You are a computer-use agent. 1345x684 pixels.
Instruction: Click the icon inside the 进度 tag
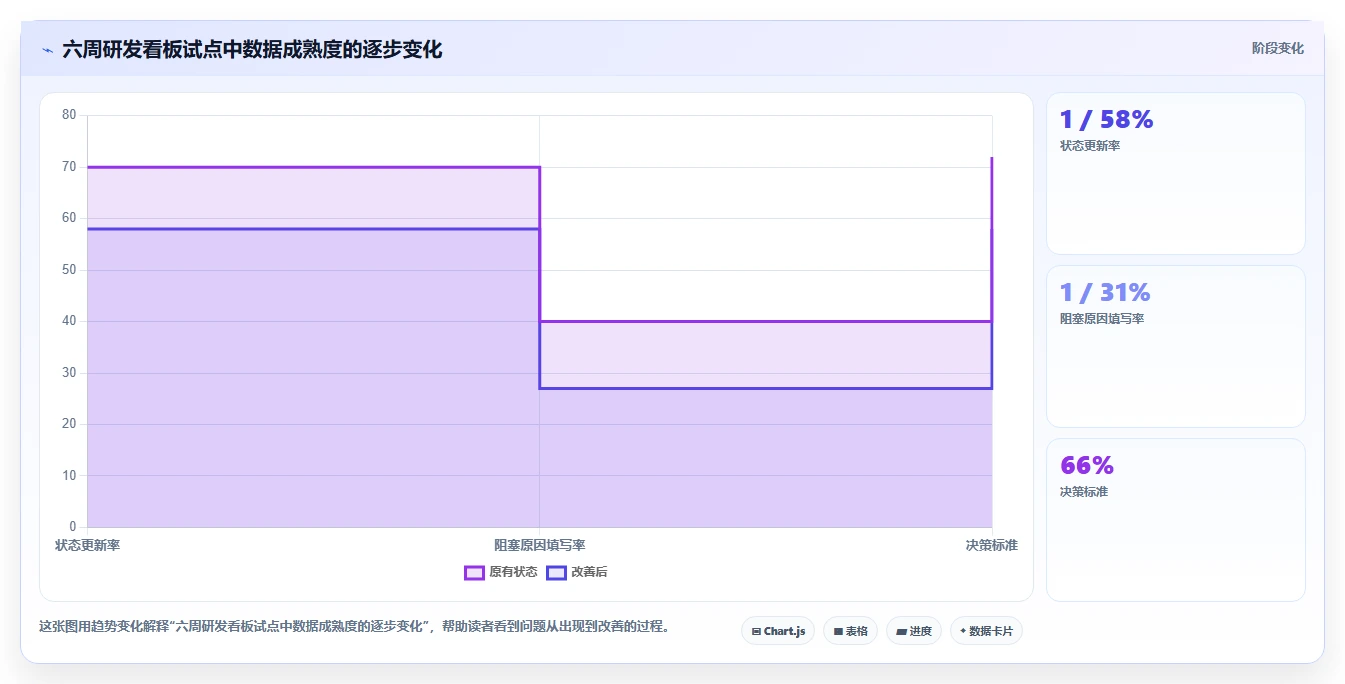coord(901,632)
